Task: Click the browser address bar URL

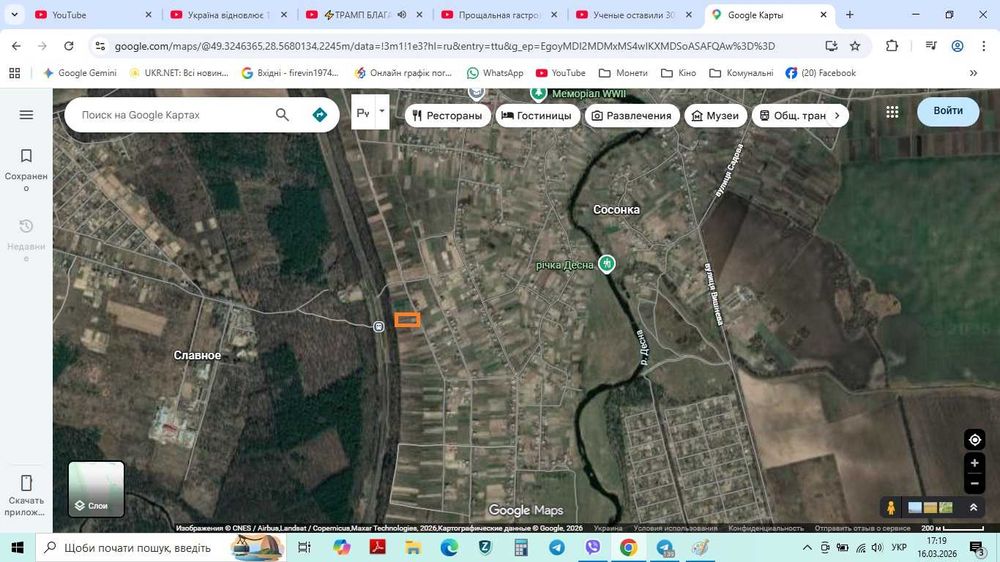Action: point(445,46)
